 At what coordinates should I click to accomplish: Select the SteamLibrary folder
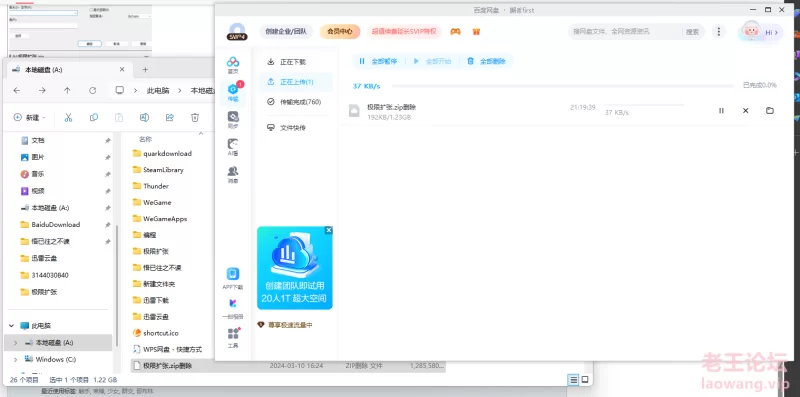tap(163, 169)
